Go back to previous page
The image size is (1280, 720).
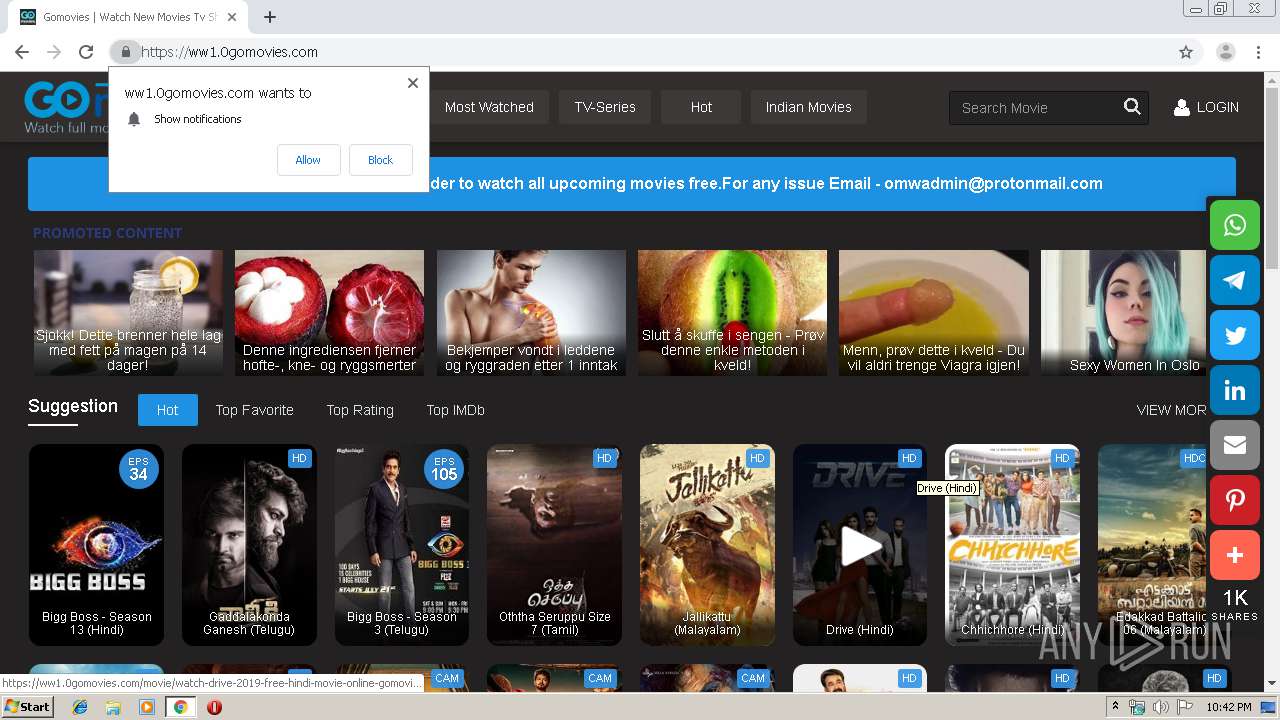(x=22, y=52)
